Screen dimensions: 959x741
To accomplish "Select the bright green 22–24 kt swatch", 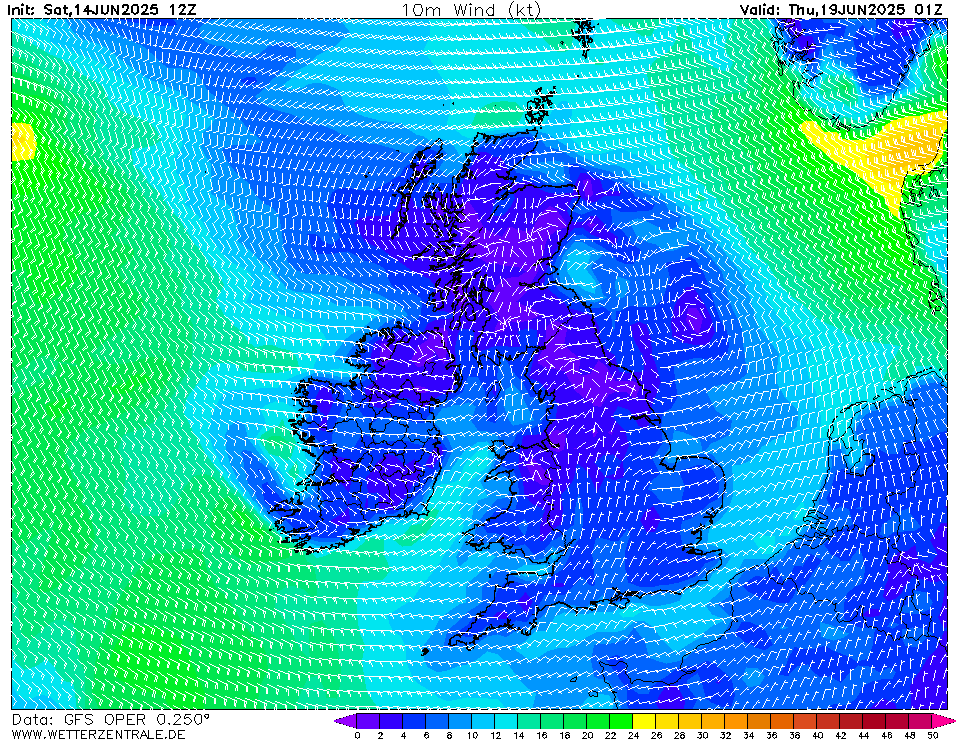I will tap(621, 721).
